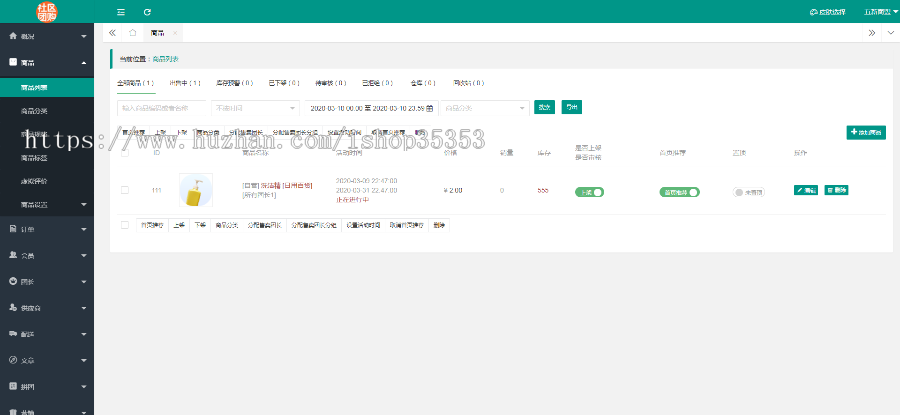This screenshot has height=415, width=900.
Task: Toggle the sidebar with the hamburger icon
Action: (x=121, y=11)
